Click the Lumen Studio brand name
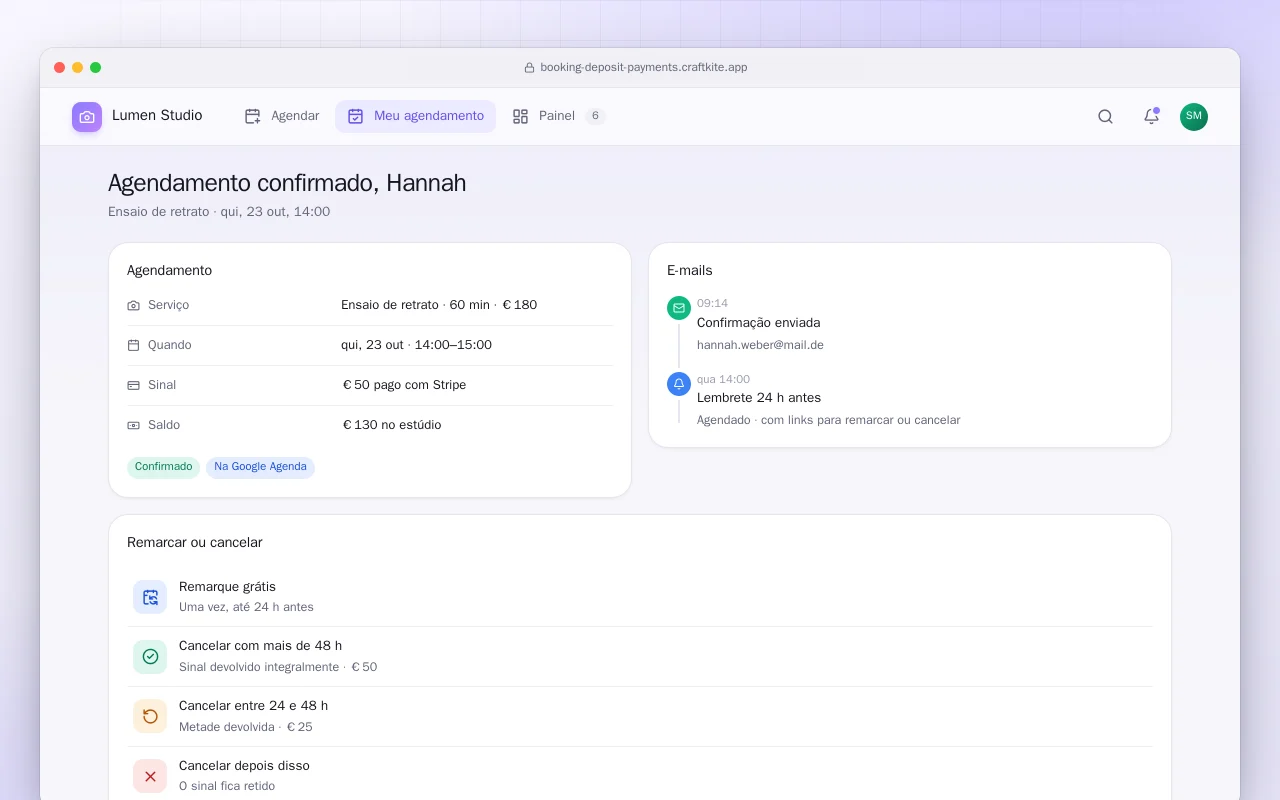 (157, 116)
